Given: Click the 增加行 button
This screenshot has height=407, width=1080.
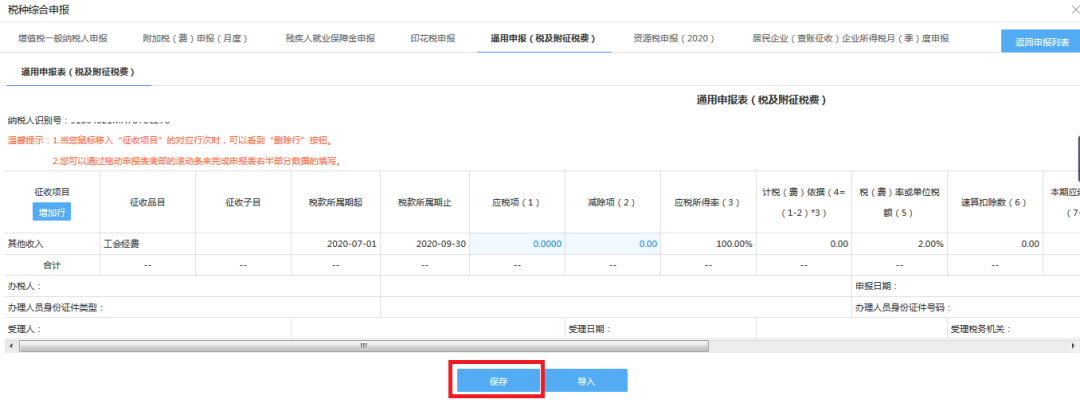Looking at the screenshot, I should tap(52, 212).
